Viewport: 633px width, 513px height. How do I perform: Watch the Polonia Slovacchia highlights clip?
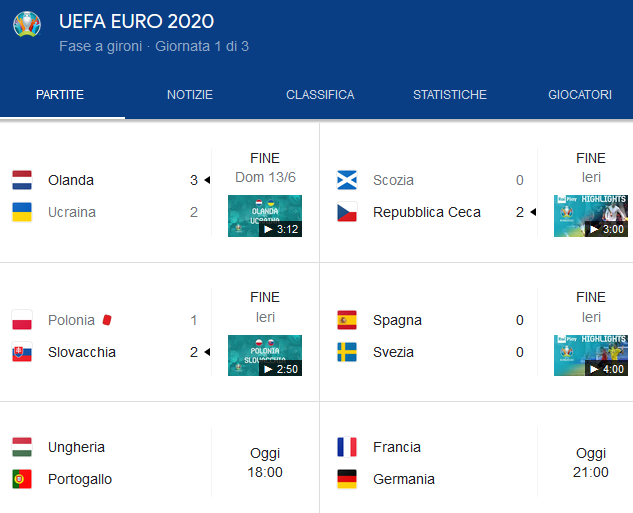click(265, 355)
